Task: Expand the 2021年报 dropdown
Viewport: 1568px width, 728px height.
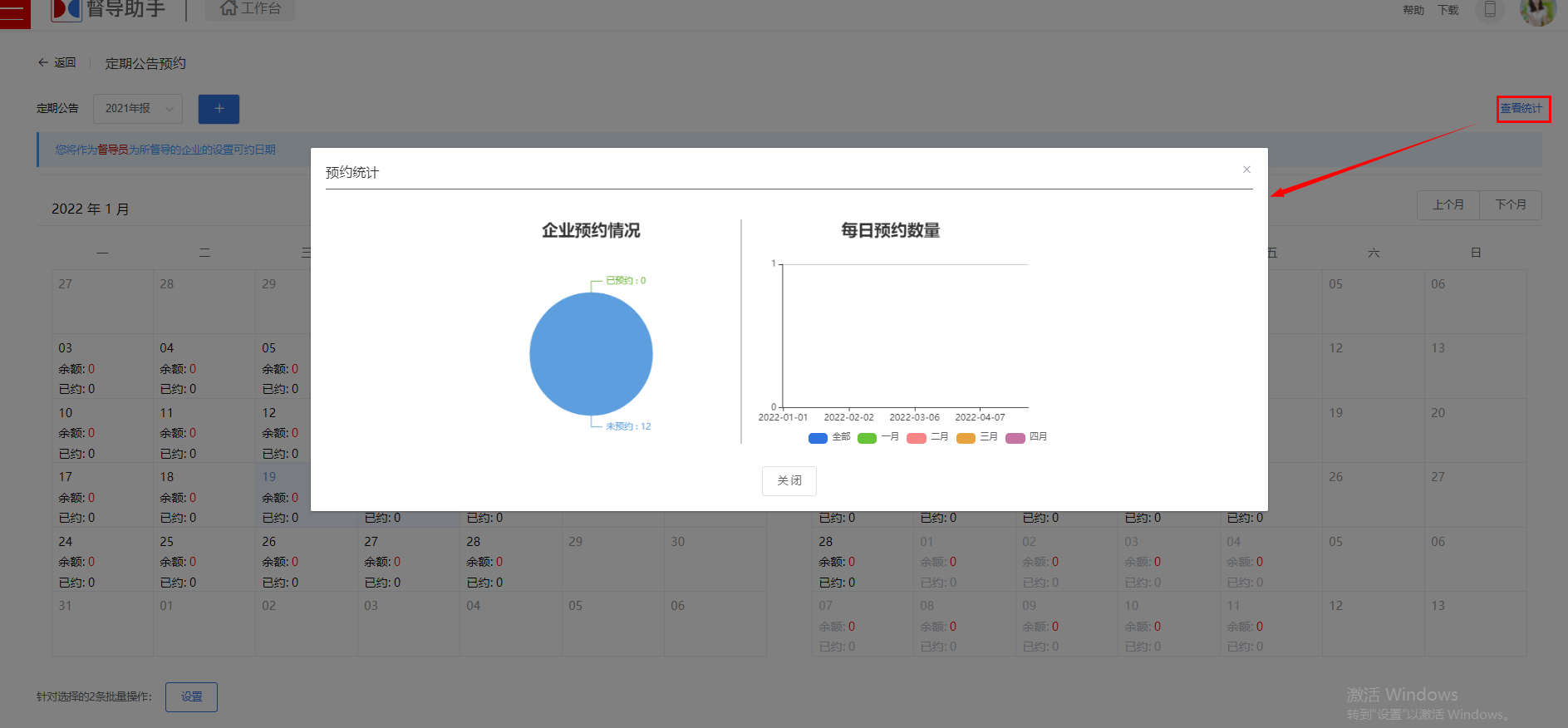Action: (x=138, y=109)
